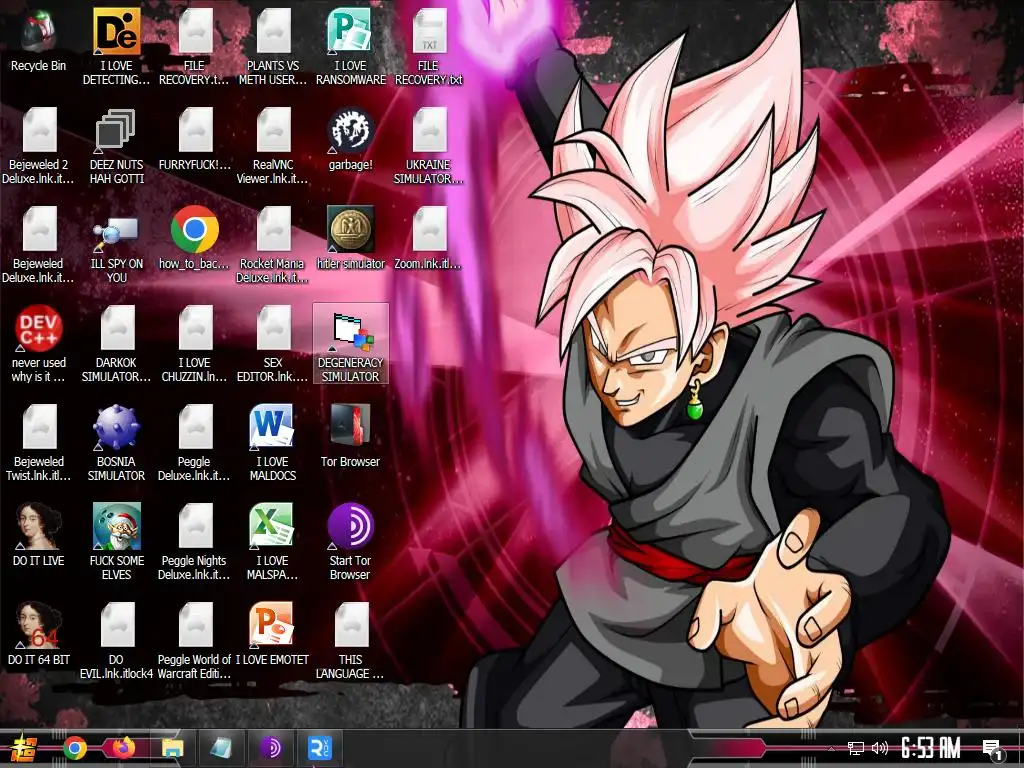Open the notification center icon
Viewport: 1024px width, 768px height.
pyautogui.click(x=993, y=750)
